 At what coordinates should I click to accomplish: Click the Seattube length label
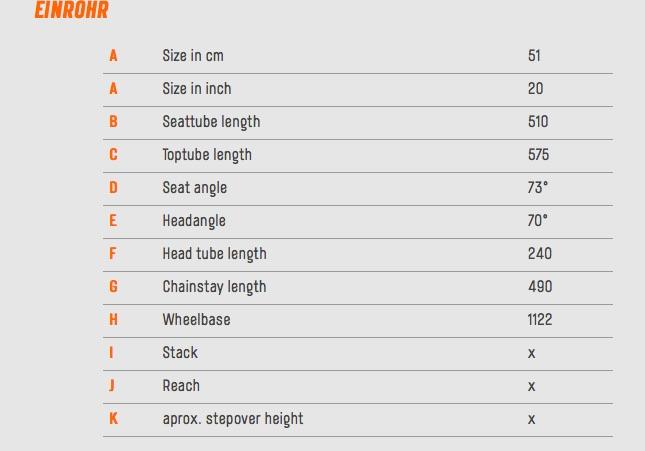point(211,122)
